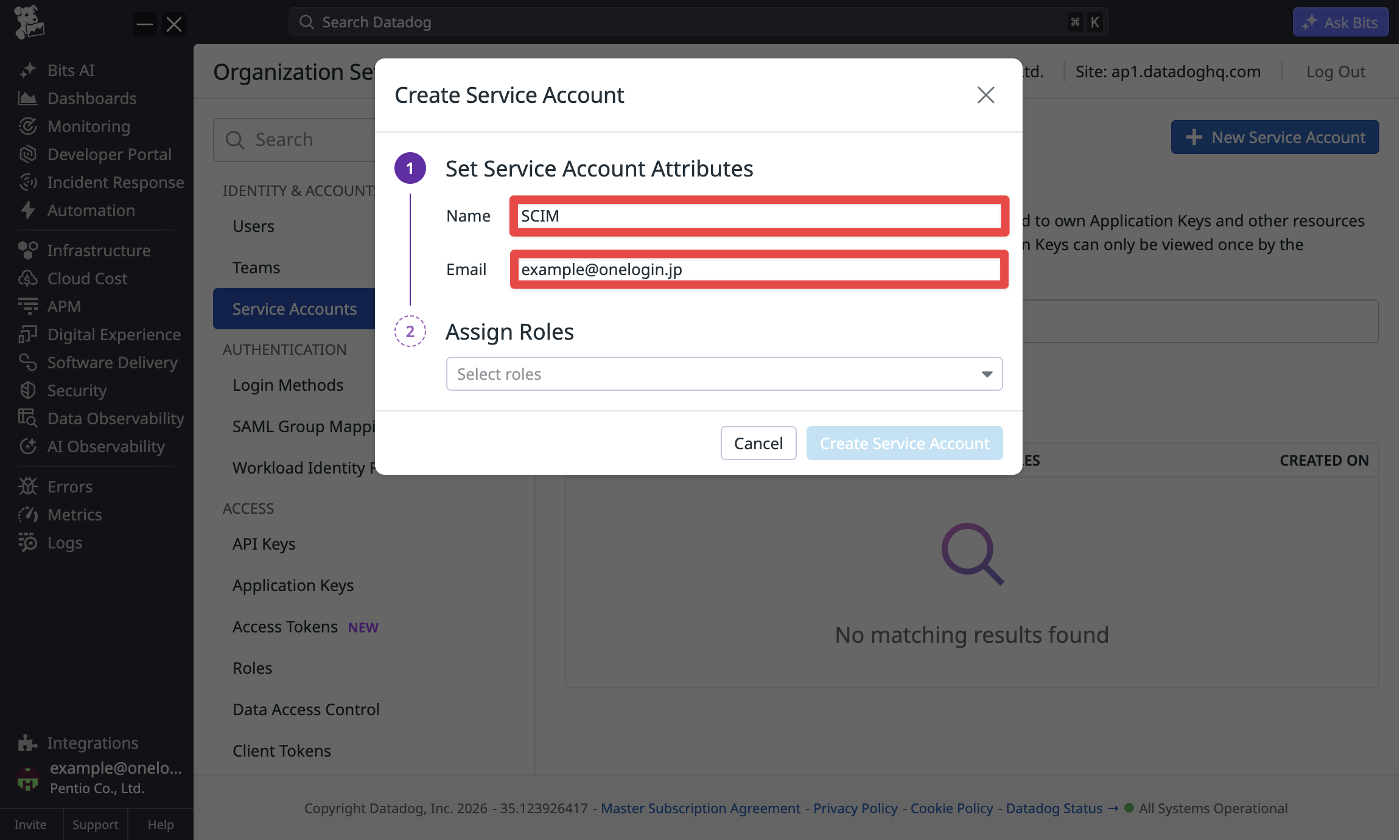Open Workload Identity settings item
The height and width of the screenshot is (840, 1400).
pyautogui.click(x=304, y=467)
